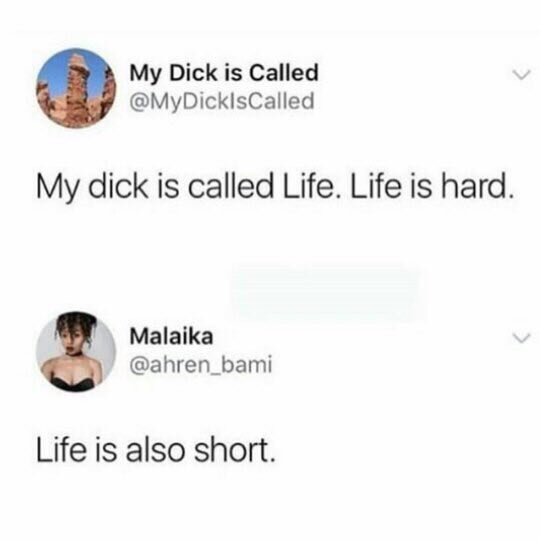Click the word Life starting the reply
Image resolution: width=540 pixels, height=540 pixels.
pos(61,450)
